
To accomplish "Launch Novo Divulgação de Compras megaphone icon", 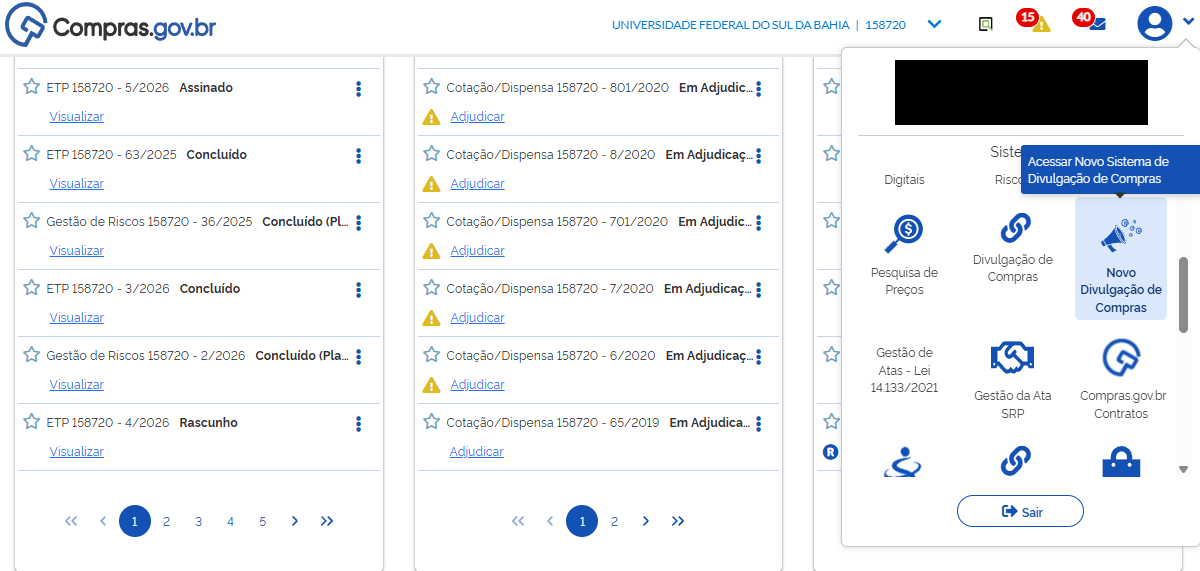I will (1120, 235).
